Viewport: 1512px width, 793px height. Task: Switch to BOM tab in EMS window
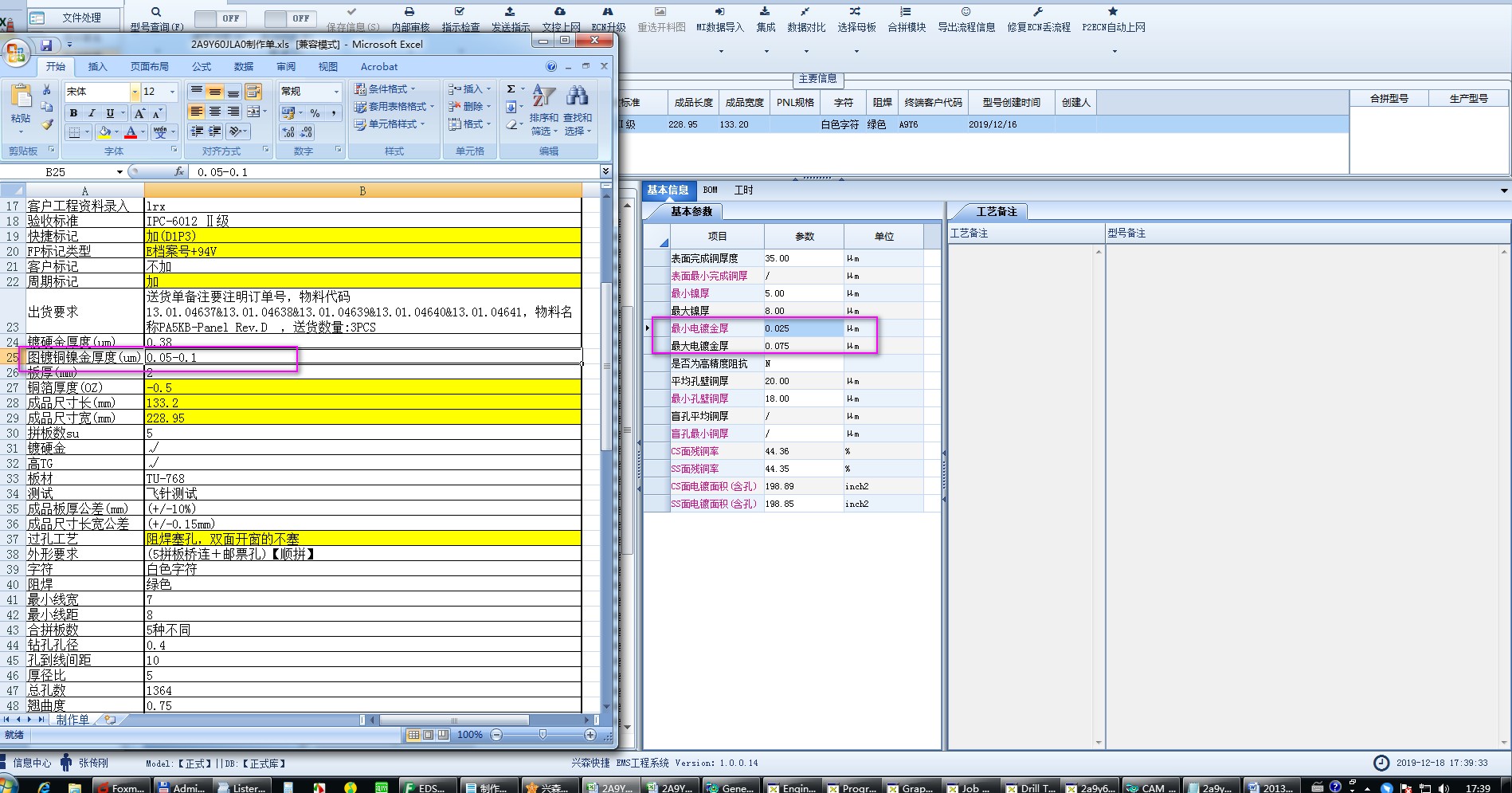tap(710, 190)
